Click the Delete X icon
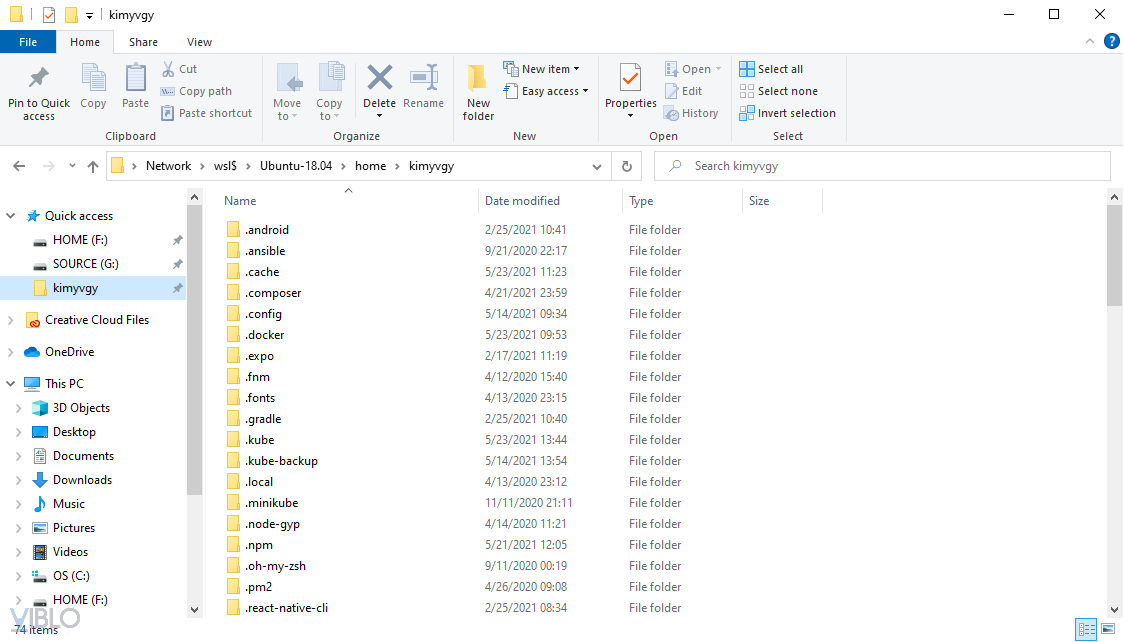This screenshot has width=1124, height=642. pos(379,77)
